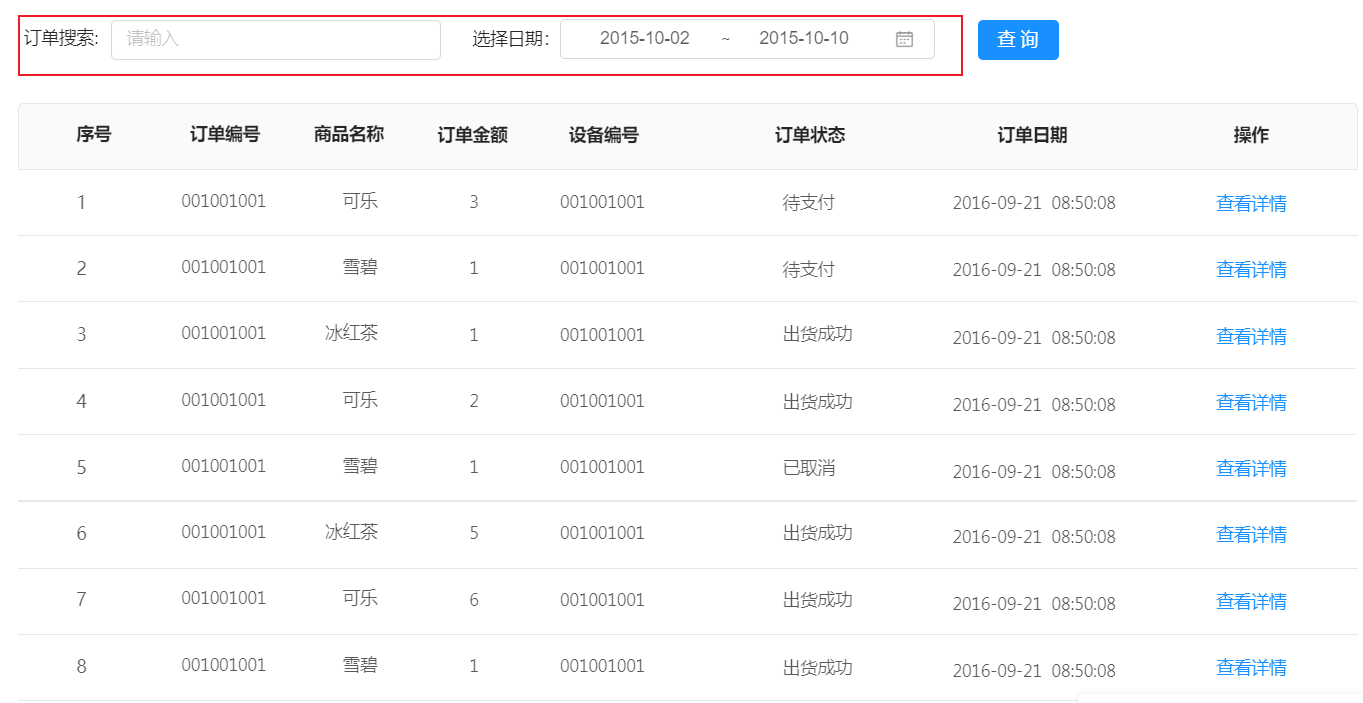
Task: Click 已取消 status in row 5
Action: (x=808, y=467)
